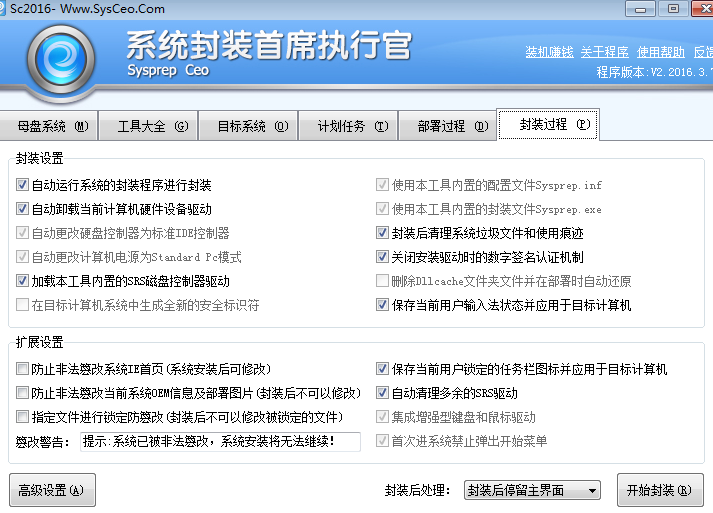
Task: Toggle 首次进系统禁止弹出开始菜单 checkbox
Action: coord(382,441)
